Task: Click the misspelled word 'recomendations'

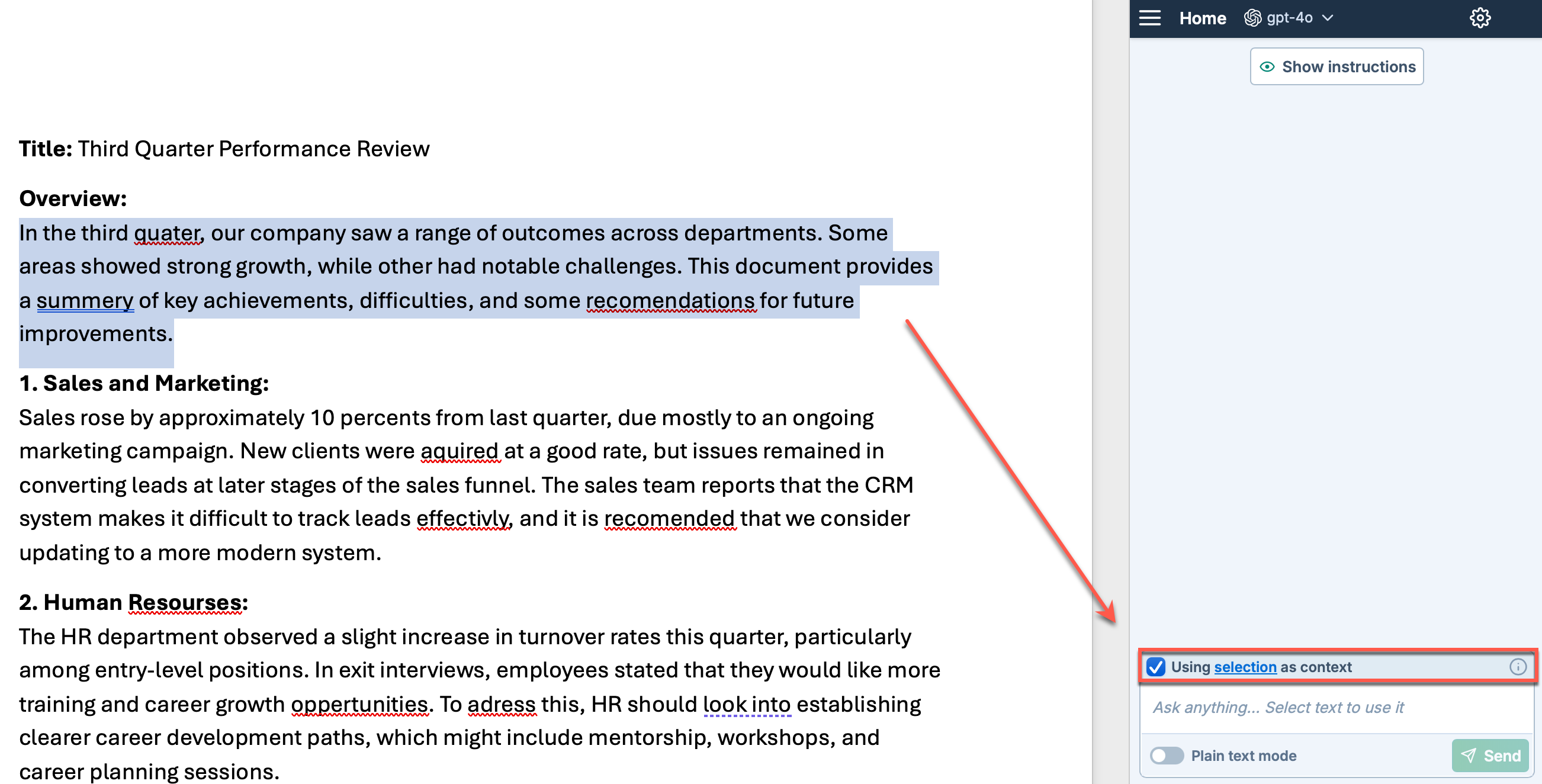Action: coord(670,301)
